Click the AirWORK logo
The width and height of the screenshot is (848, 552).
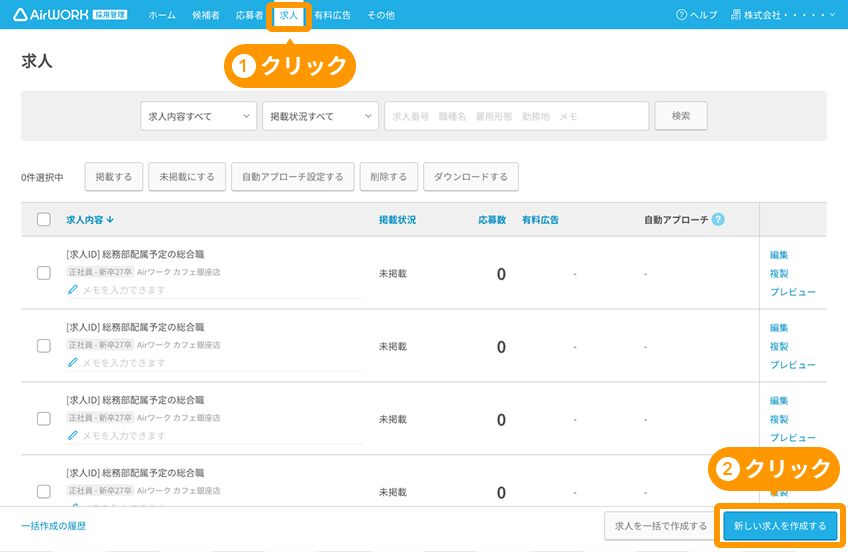click(x=70, y=15)
